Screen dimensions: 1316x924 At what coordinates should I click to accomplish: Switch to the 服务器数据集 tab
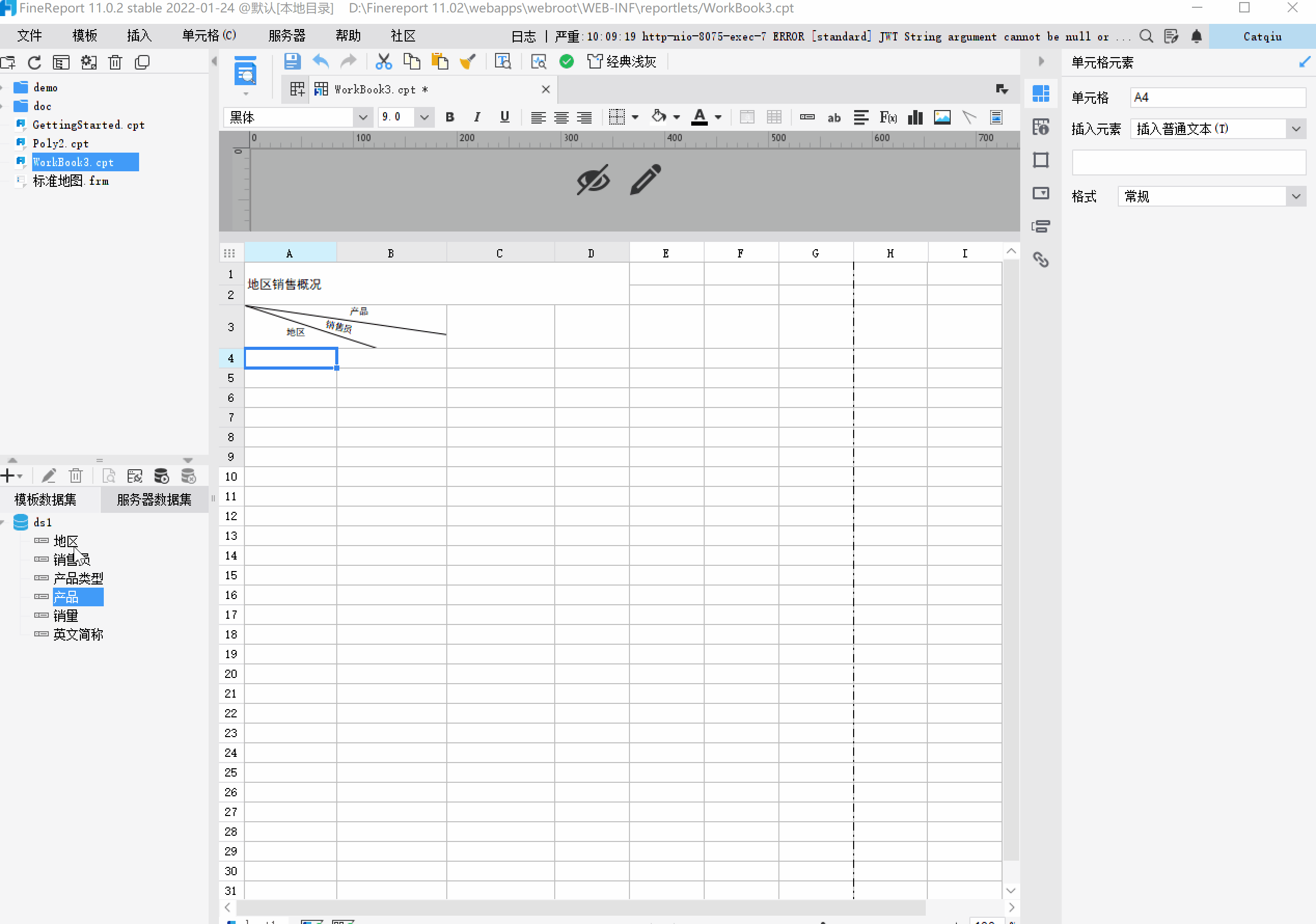[154, 499]
